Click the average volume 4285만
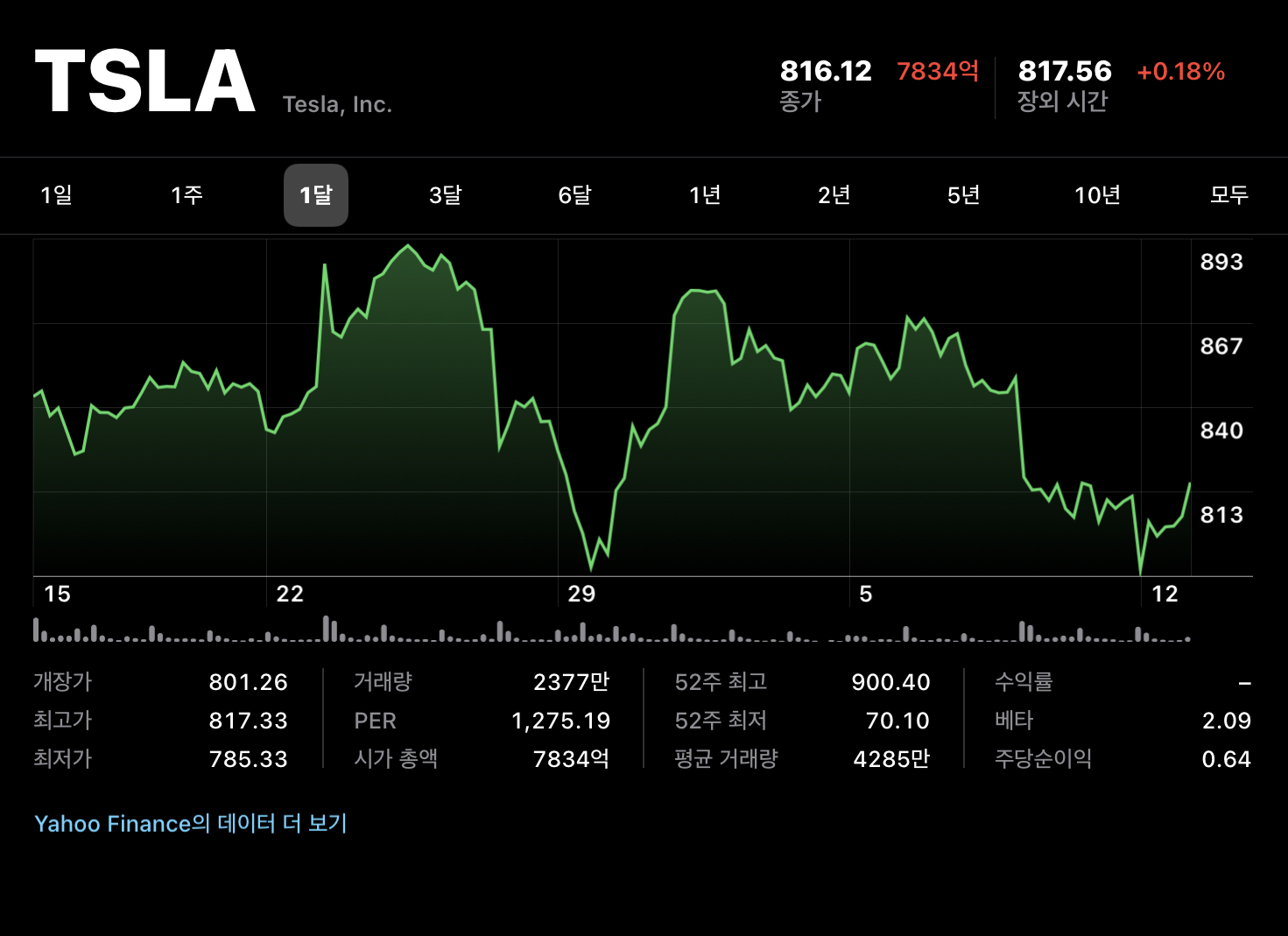The height and width of the screenshot is (936, 1288). tap(892, 759)
